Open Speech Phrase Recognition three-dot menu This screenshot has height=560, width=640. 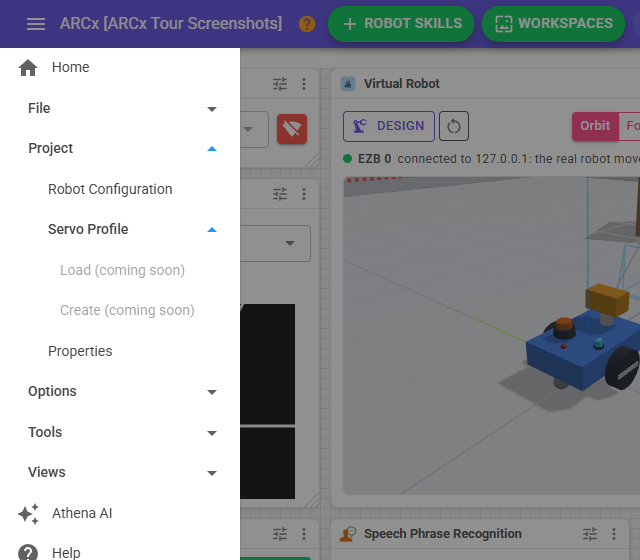613,534
